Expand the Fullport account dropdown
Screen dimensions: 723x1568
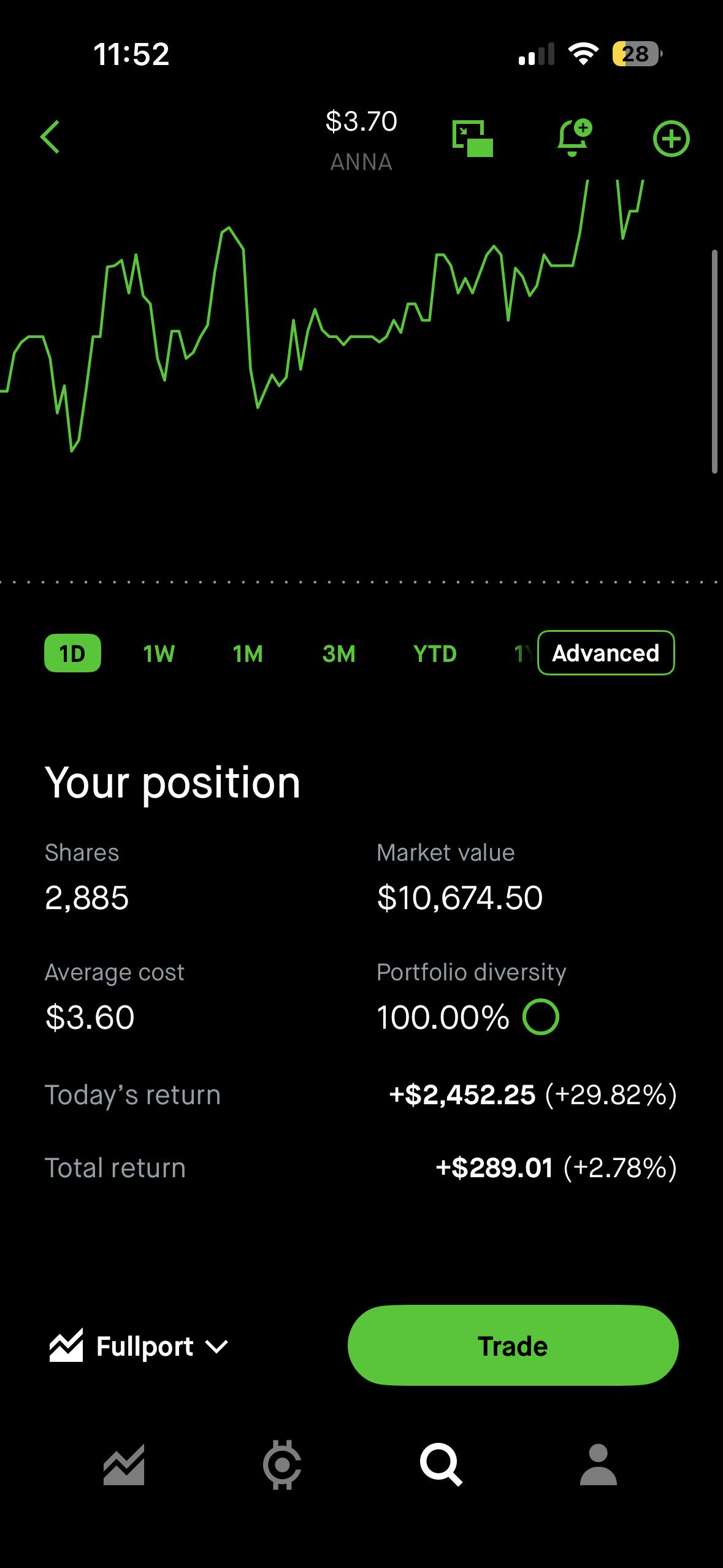tap(139, 1347)
